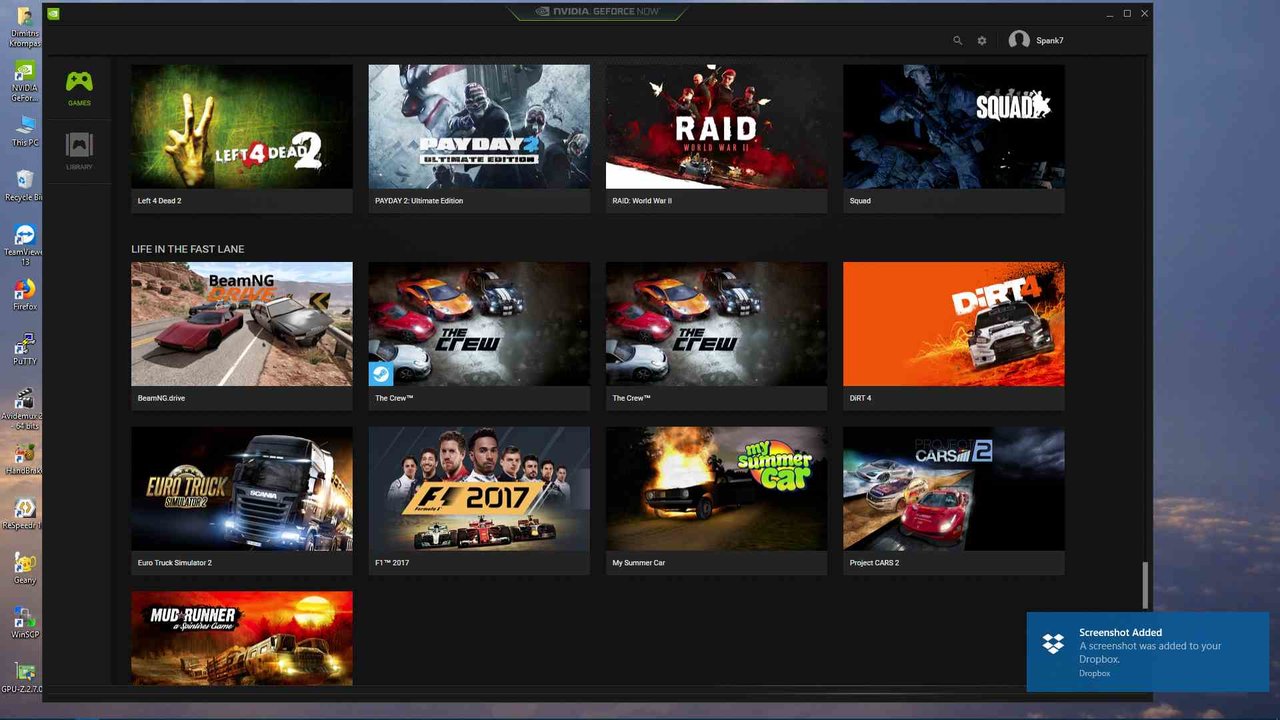Open the Dropbox 'Screenshot Added' notification

pyautogui.click(x=1148, y=652)
